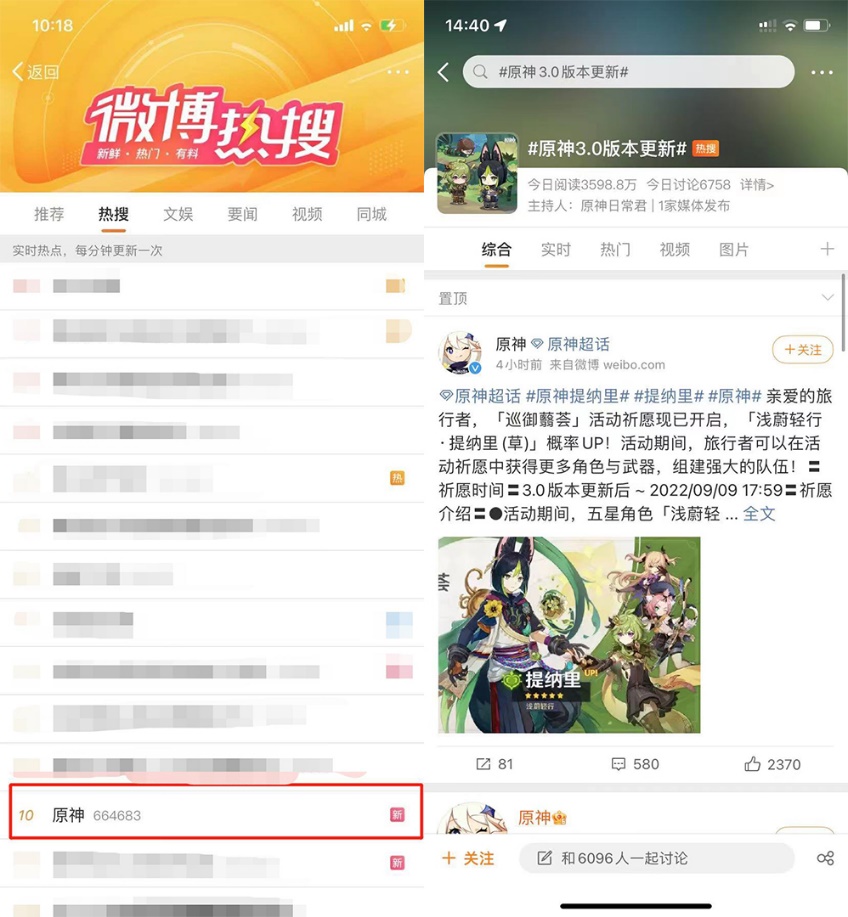Switch to the 实时 tab
The height and width of the screenshot is (917, 848).
pos(556,250)
